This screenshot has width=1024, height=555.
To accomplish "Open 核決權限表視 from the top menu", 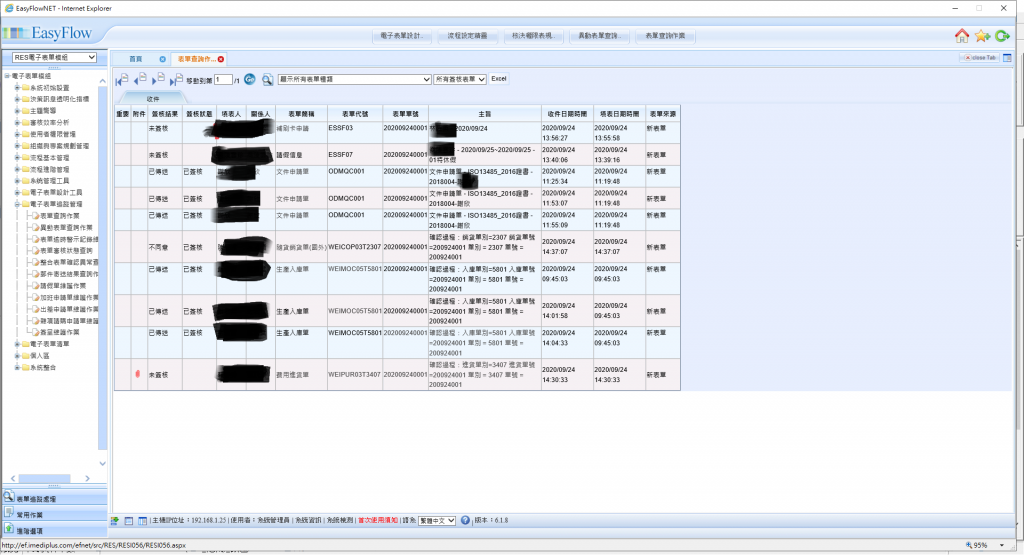I will coord(533,36).
